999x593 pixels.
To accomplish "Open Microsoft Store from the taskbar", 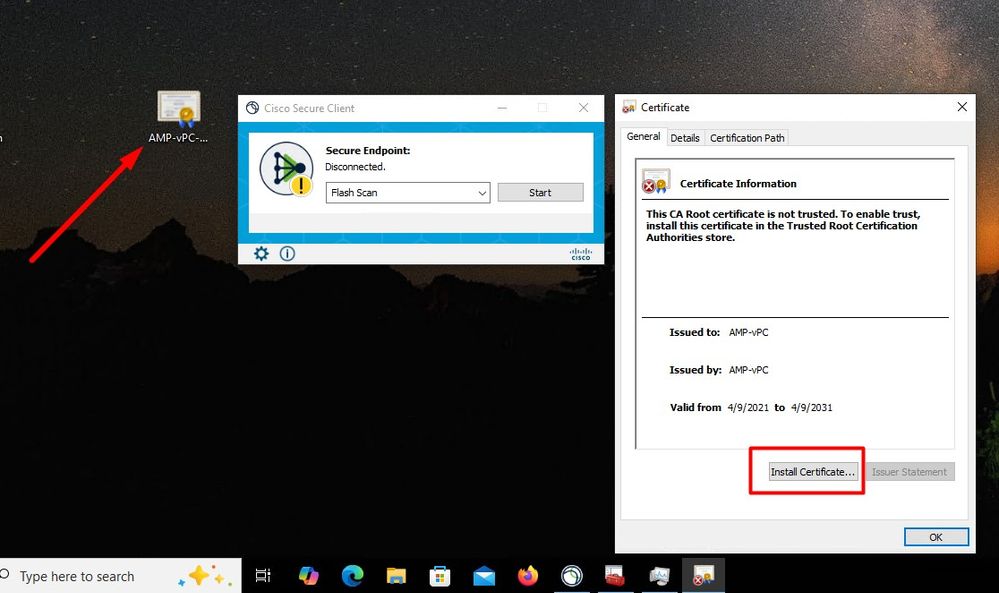I will [x=440, y=576].
